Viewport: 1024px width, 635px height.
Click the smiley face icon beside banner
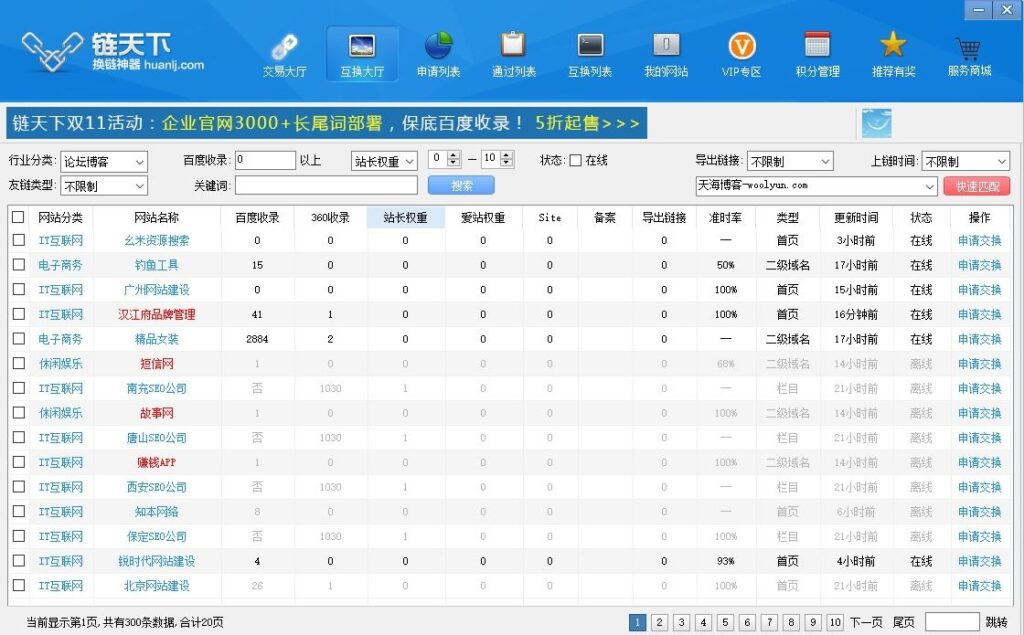(x=876, y=123)
